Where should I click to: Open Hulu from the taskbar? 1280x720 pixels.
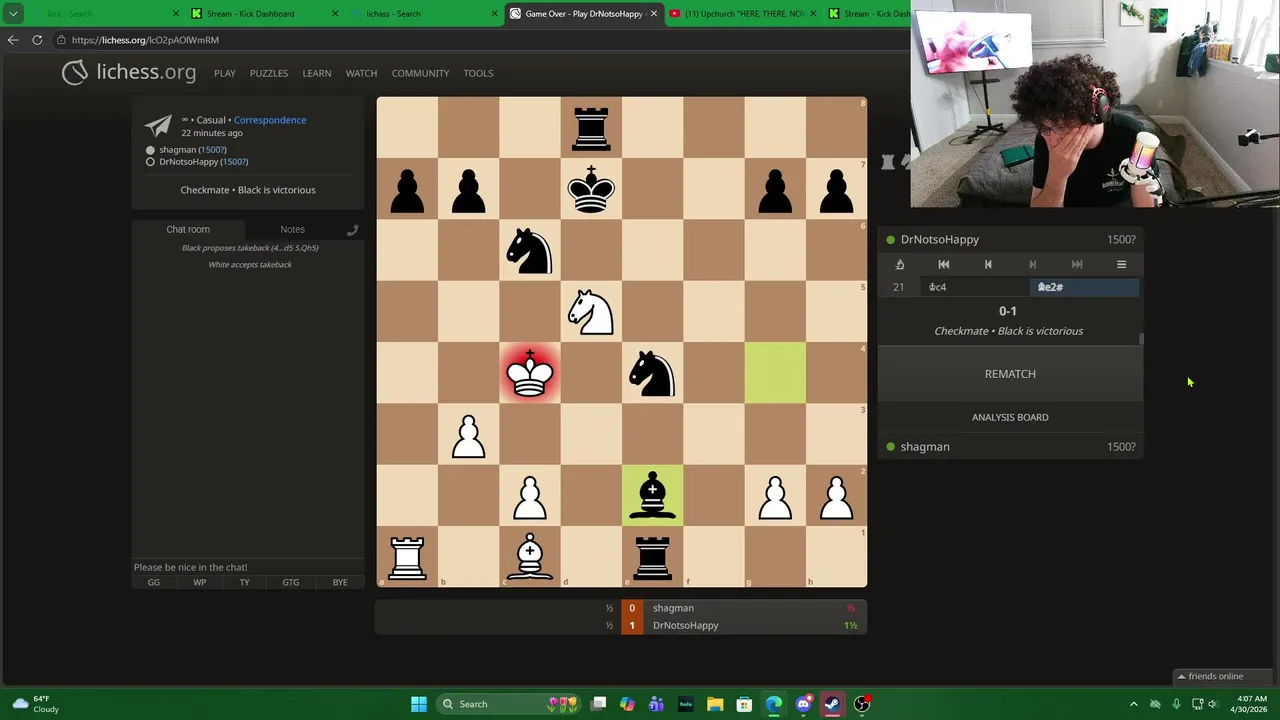[x=686, y=704]
